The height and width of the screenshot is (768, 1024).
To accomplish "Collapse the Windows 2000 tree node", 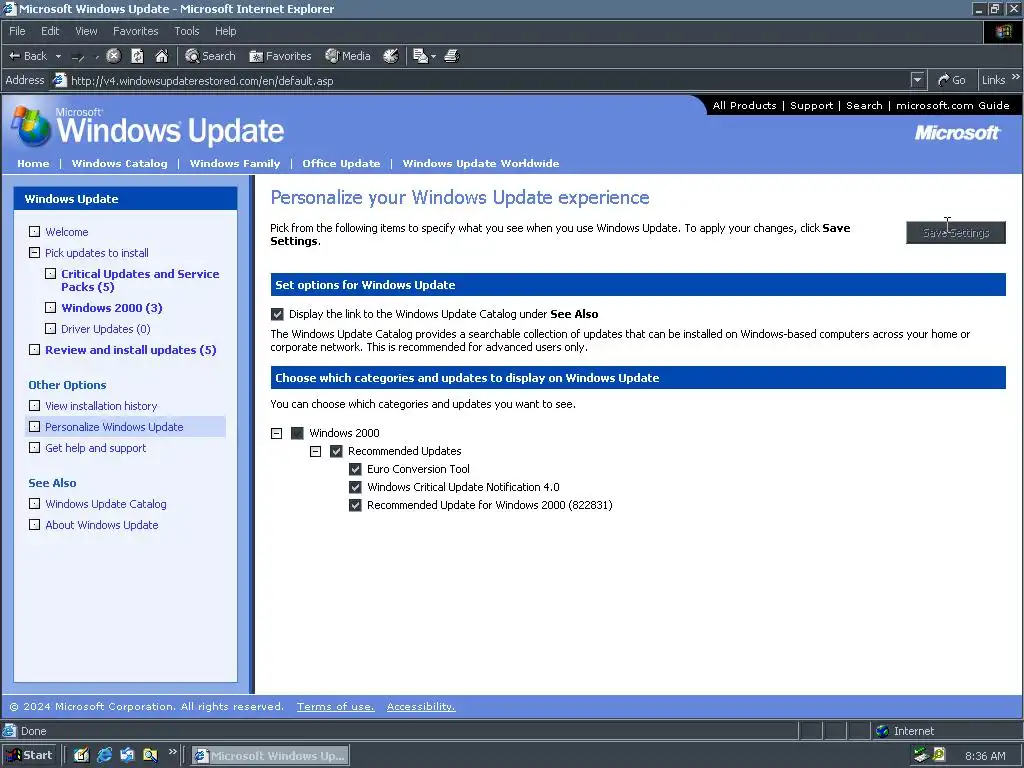I will tap(276, 433).
